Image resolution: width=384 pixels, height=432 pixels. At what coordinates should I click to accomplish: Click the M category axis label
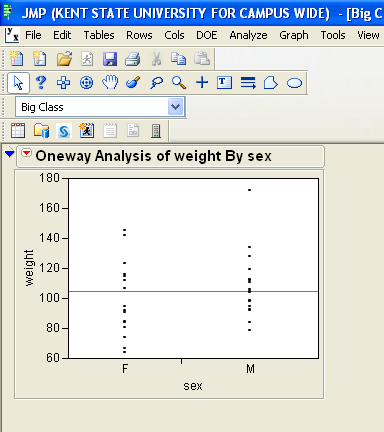pyautogui.click(x=250, y=369)
